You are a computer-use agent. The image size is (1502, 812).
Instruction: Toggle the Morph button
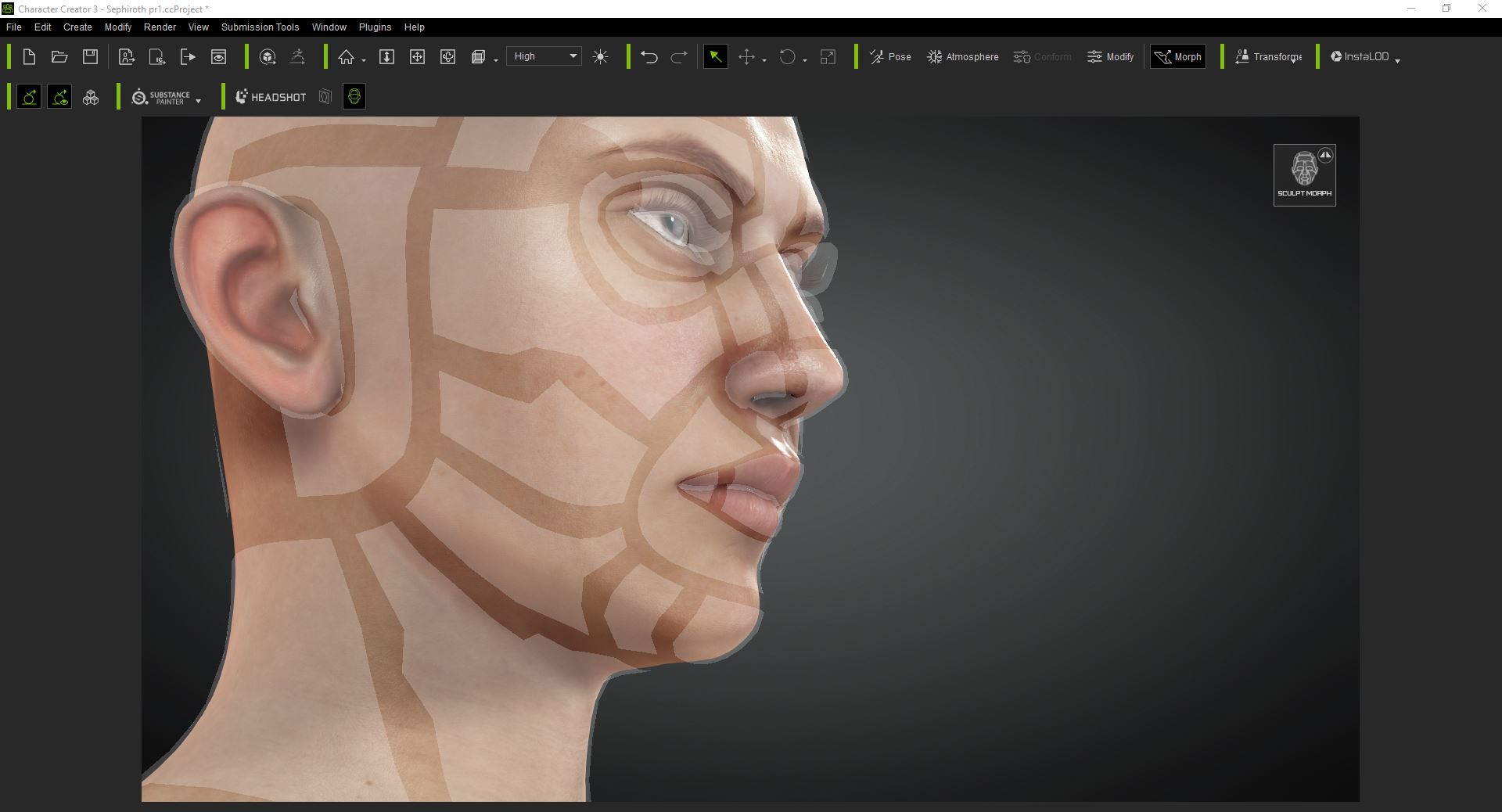click(1178, 56)
